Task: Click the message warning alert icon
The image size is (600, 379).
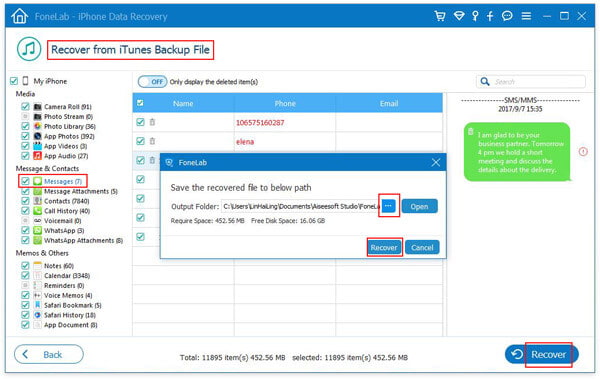Action: tap(583, 152)
